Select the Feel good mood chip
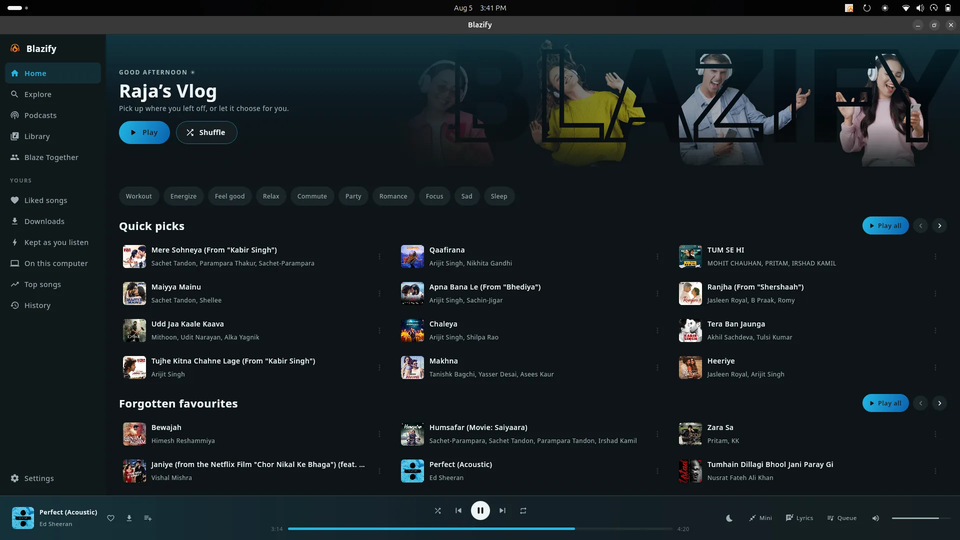960x540 pixels. (x=230, y=196)
